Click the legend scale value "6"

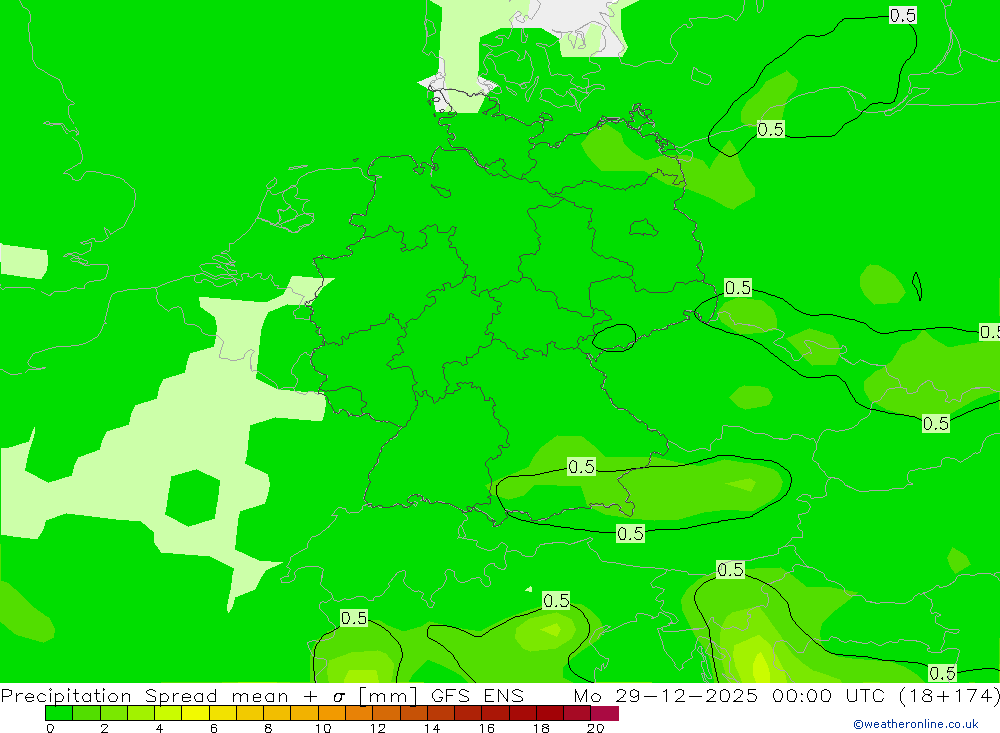214,728
